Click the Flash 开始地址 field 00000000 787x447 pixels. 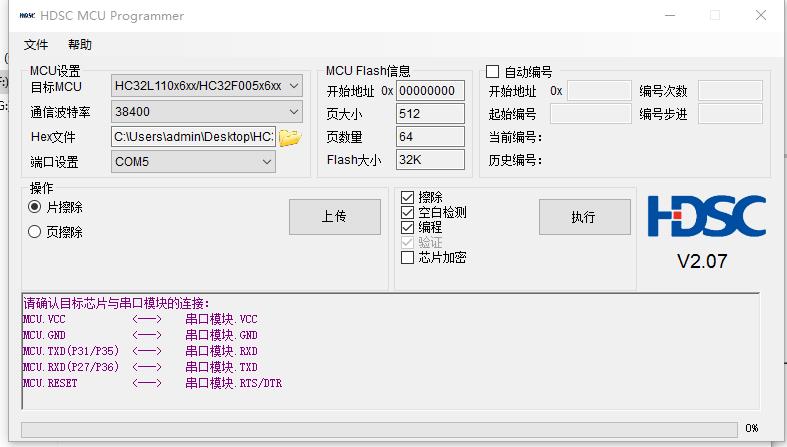pos(431,91)
